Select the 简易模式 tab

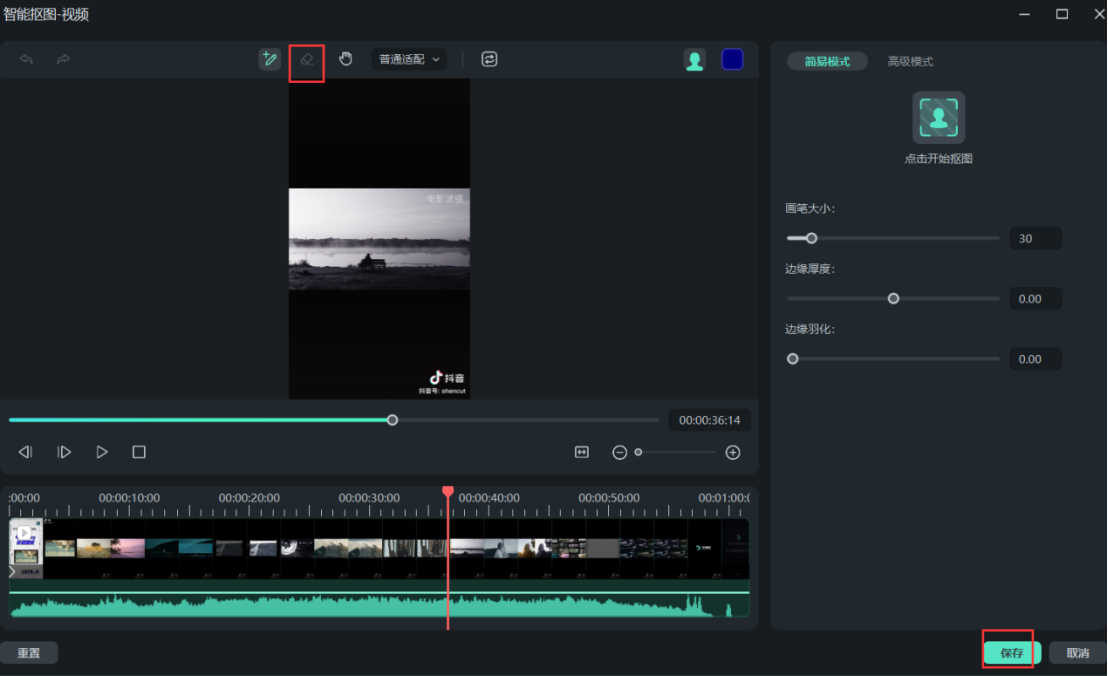827,61
